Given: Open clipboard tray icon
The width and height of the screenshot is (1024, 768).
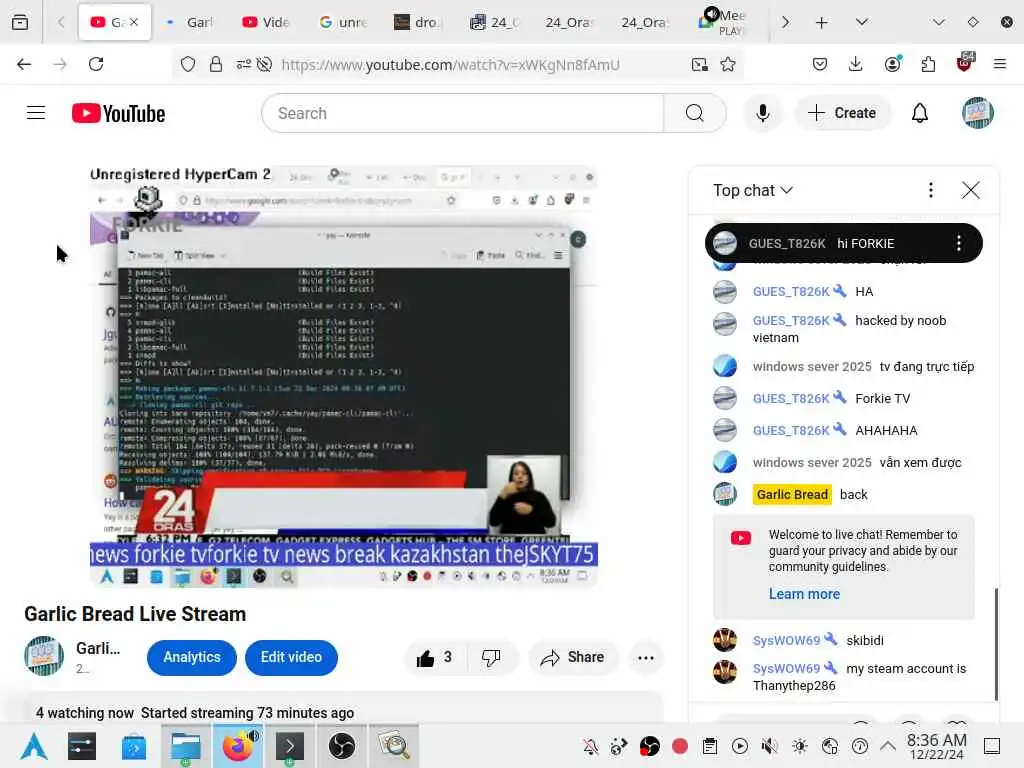Looking at the screenshot, I should (710, 746).
